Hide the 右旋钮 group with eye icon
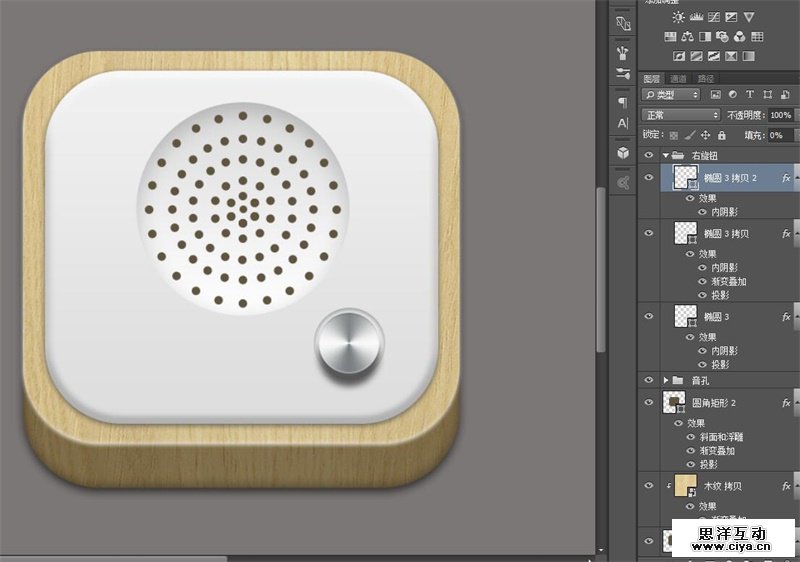Viewport: 800px width, 562px height. (x=649, y=156)
